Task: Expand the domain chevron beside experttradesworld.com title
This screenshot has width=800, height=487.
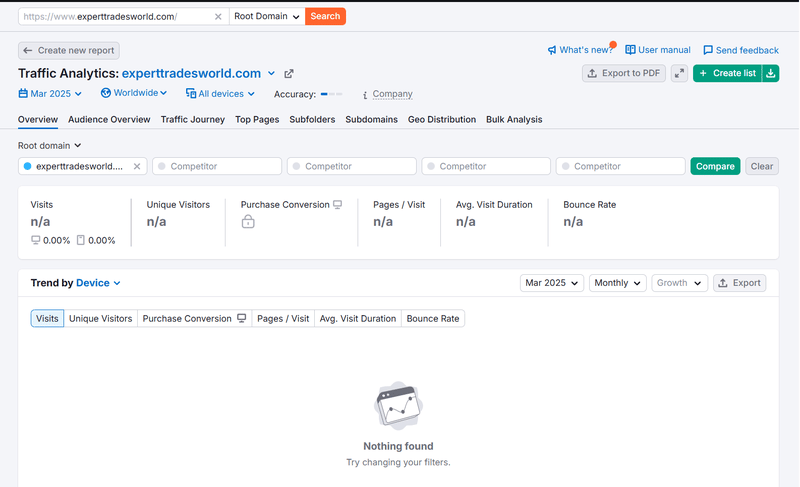Action: click(271, 73)
